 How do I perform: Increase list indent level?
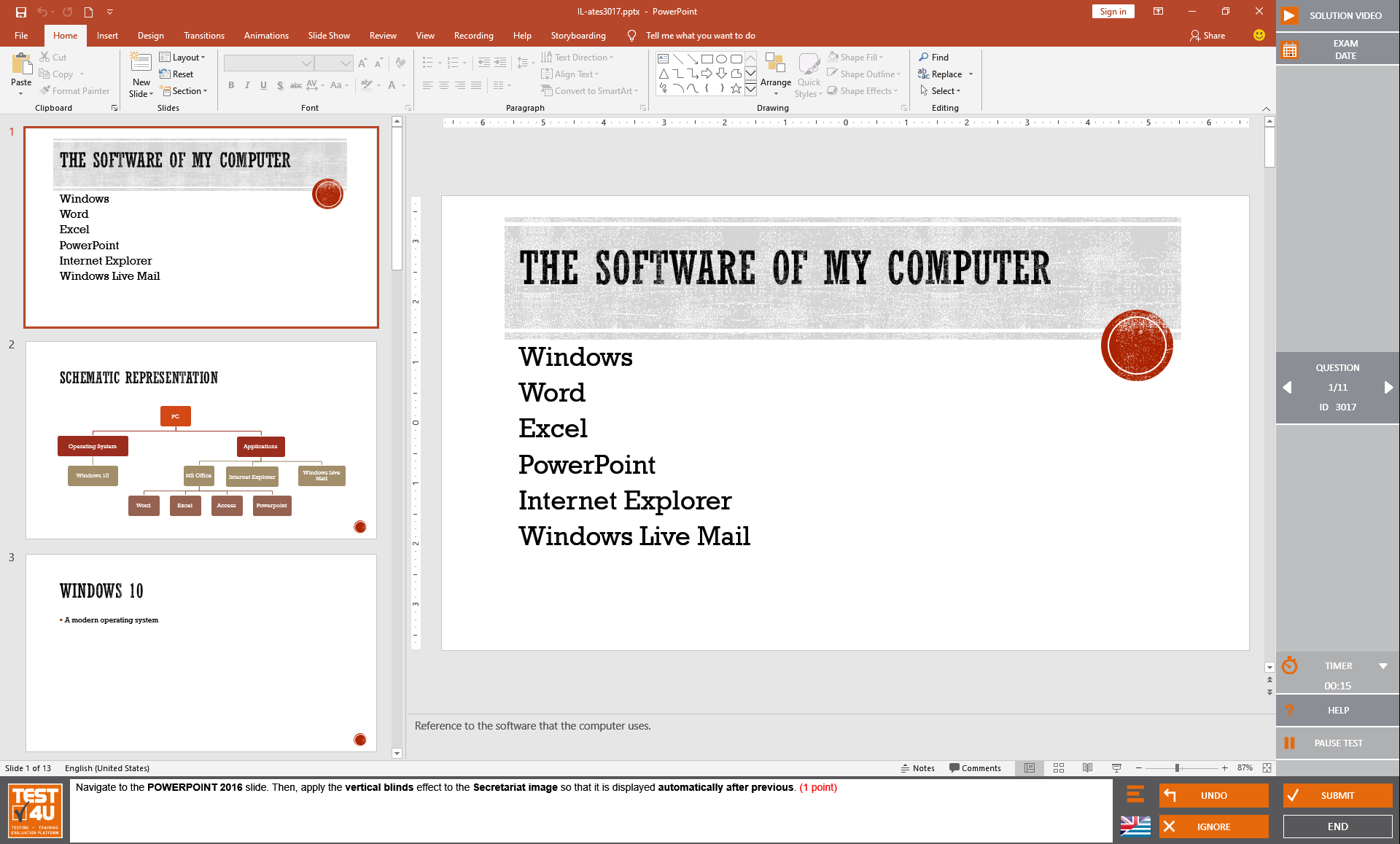click(500, 63)
